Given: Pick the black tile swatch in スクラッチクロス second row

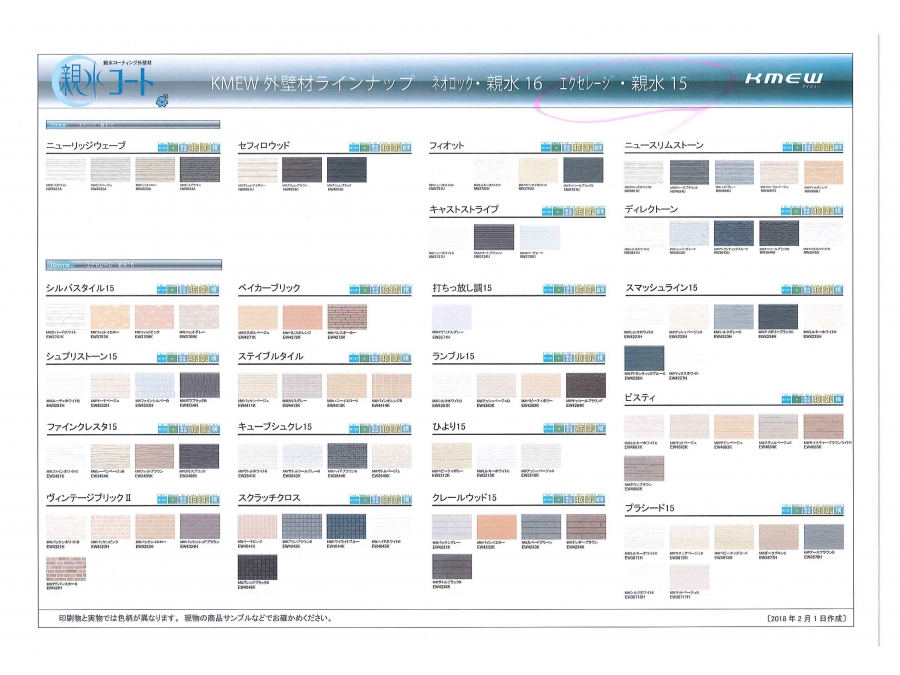Looking at the screenshot, I should (x=257, y=567).
